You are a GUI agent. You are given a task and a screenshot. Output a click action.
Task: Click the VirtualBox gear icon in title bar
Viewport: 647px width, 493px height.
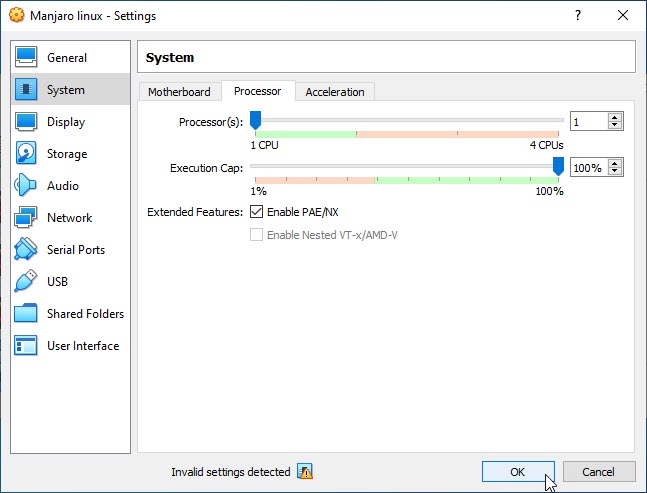coord(17,15)
